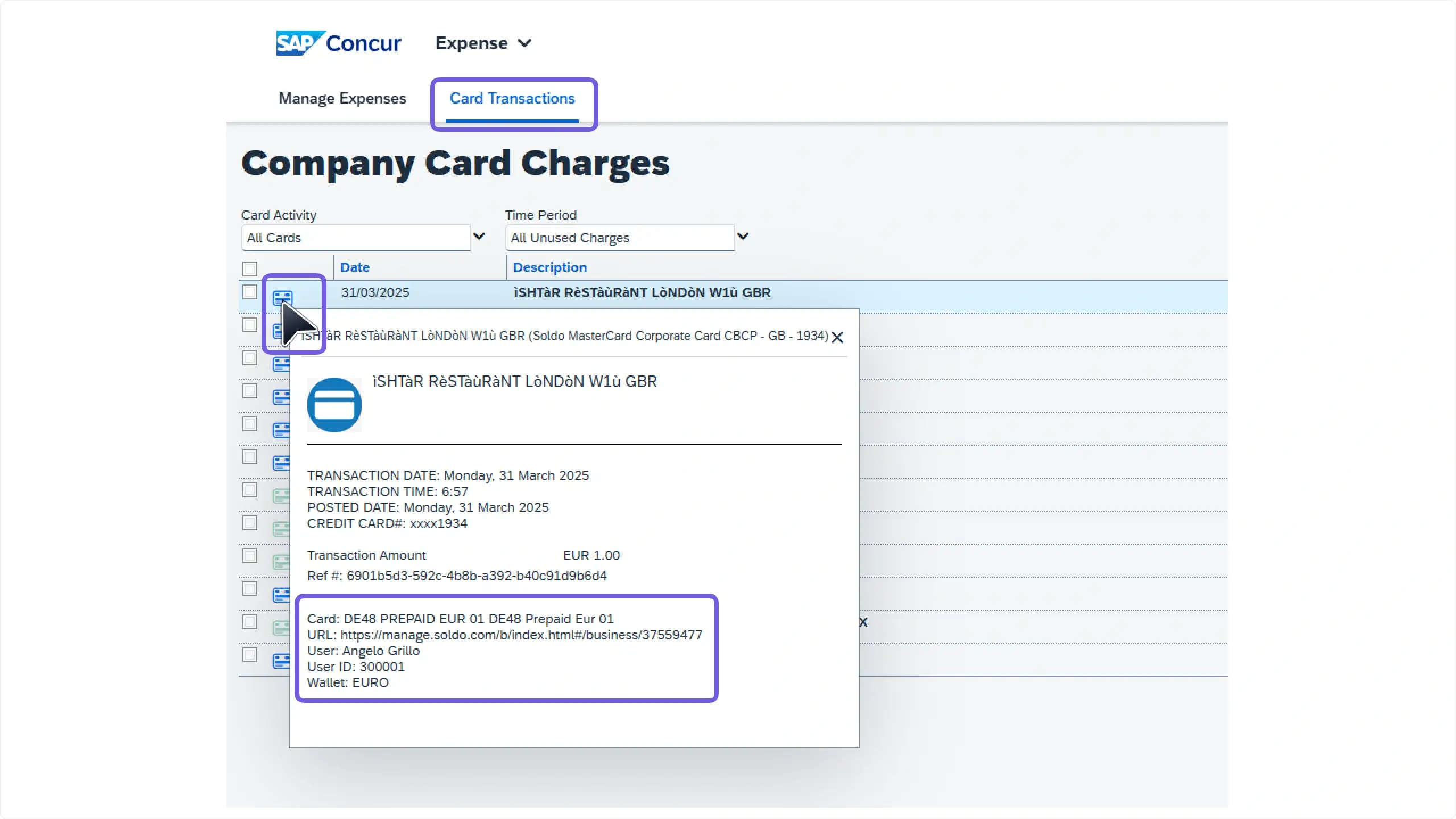Click the Transaction Amount label
The image size is (1456, 819).
(366, 555)
